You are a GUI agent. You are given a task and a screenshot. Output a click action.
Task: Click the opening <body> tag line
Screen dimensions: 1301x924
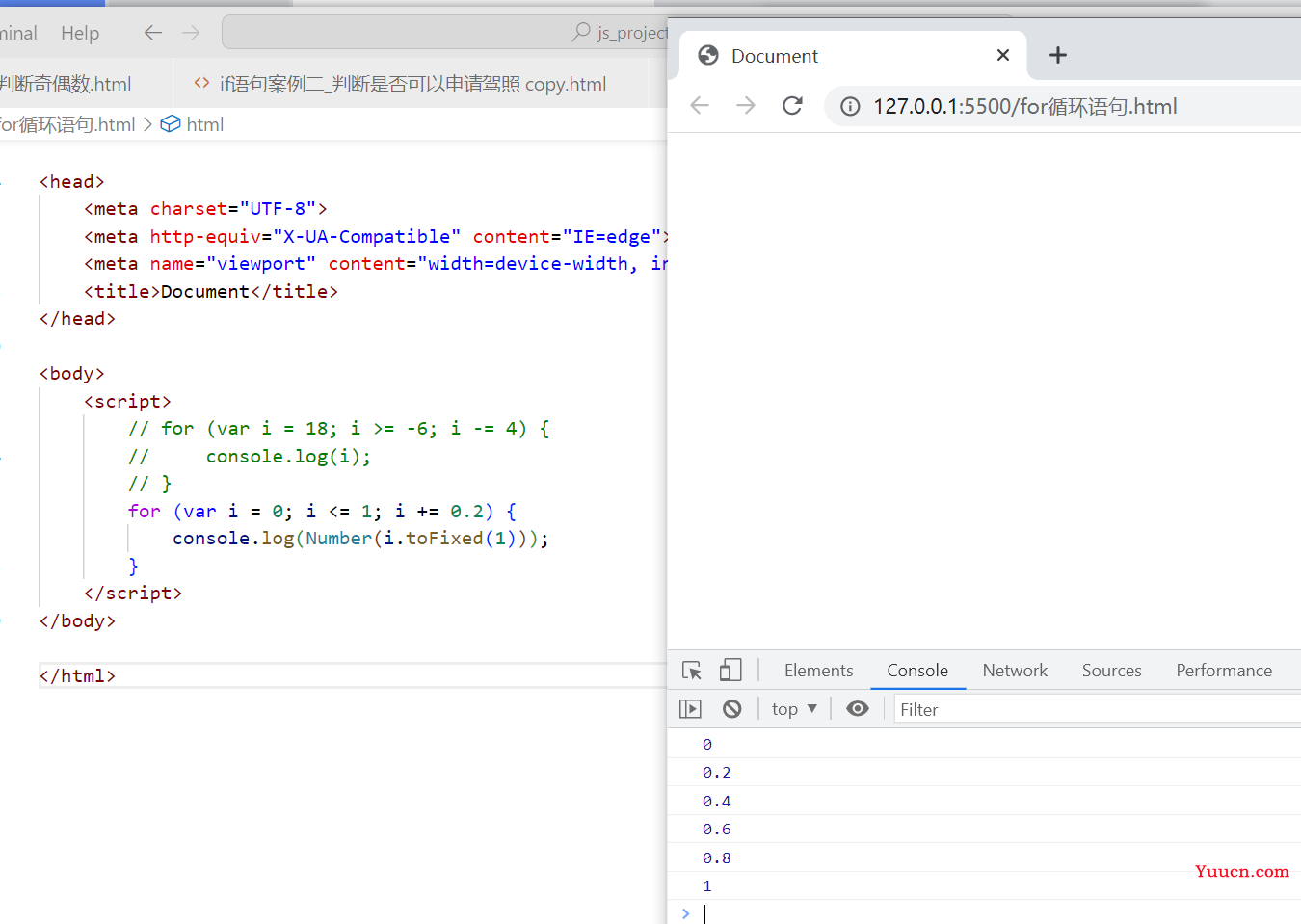tap(72, 374)
